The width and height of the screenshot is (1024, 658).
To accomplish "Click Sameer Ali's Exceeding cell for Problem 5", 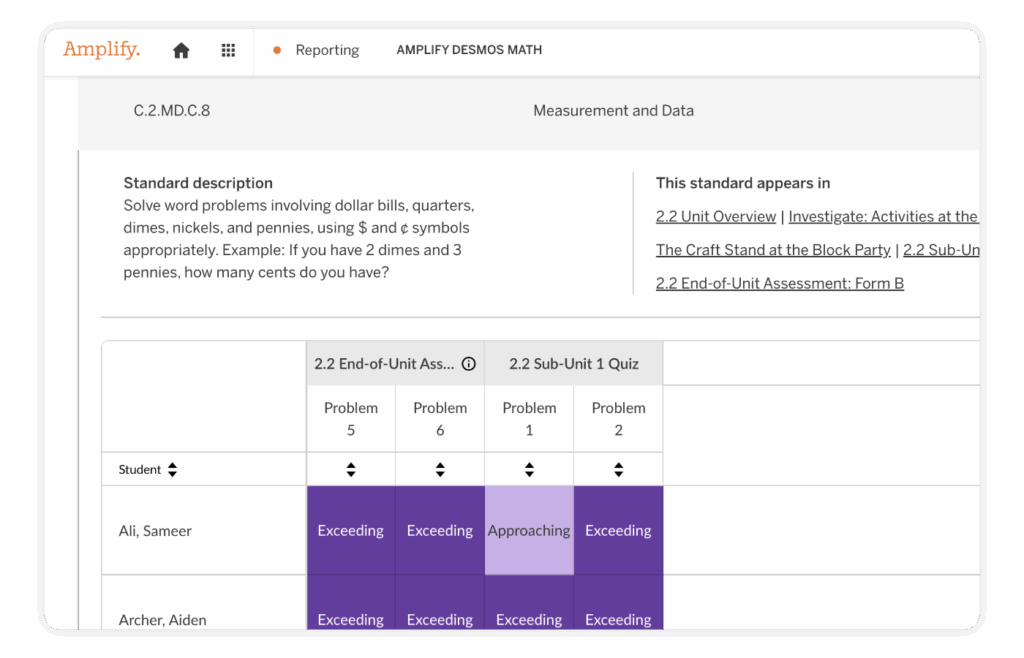I will click(x=351, y=531).
